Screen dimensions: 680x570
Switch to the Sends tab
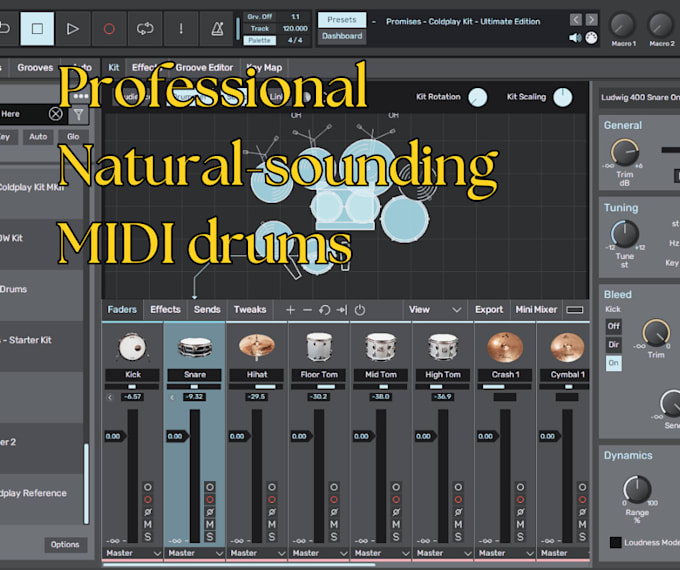(207, 310)
